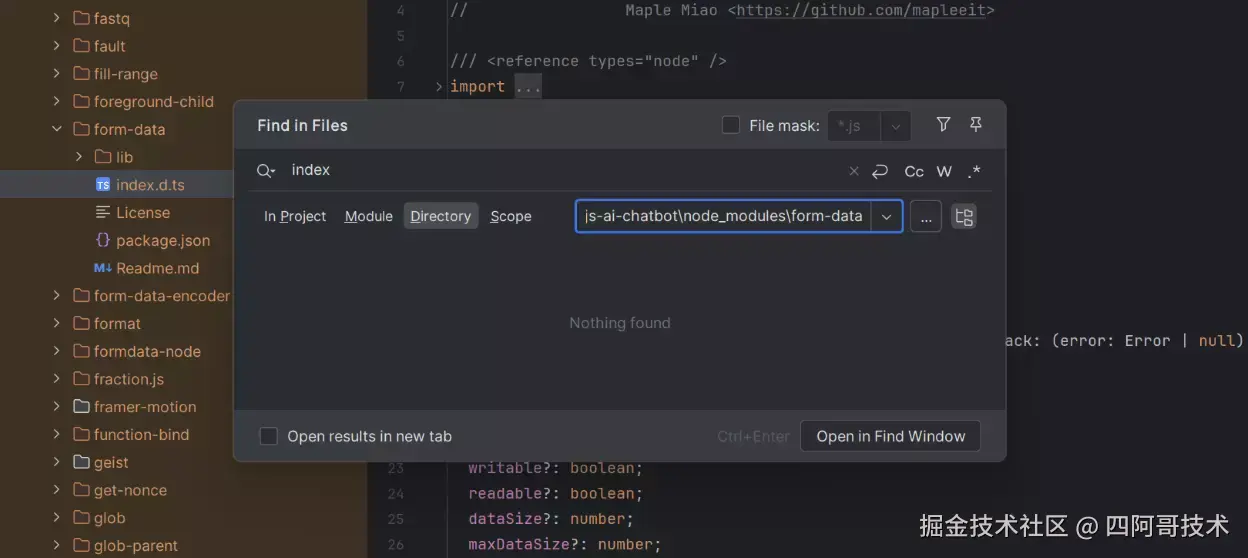Click the format folder icon
The image size is (1248, 558).
click(82, 323)
